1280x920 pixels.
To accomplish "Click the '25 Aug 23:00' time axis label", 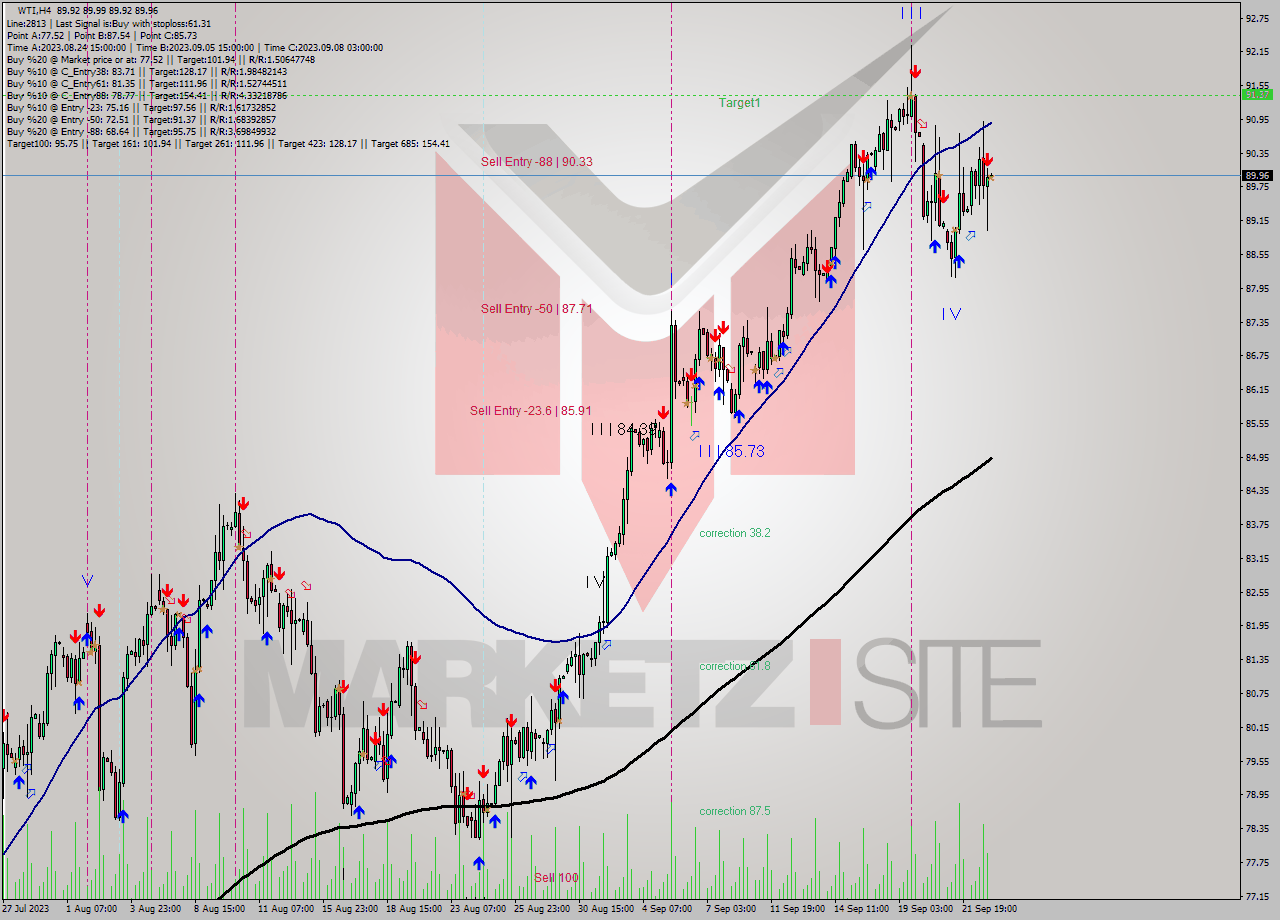I will click(x=542, y=909).
